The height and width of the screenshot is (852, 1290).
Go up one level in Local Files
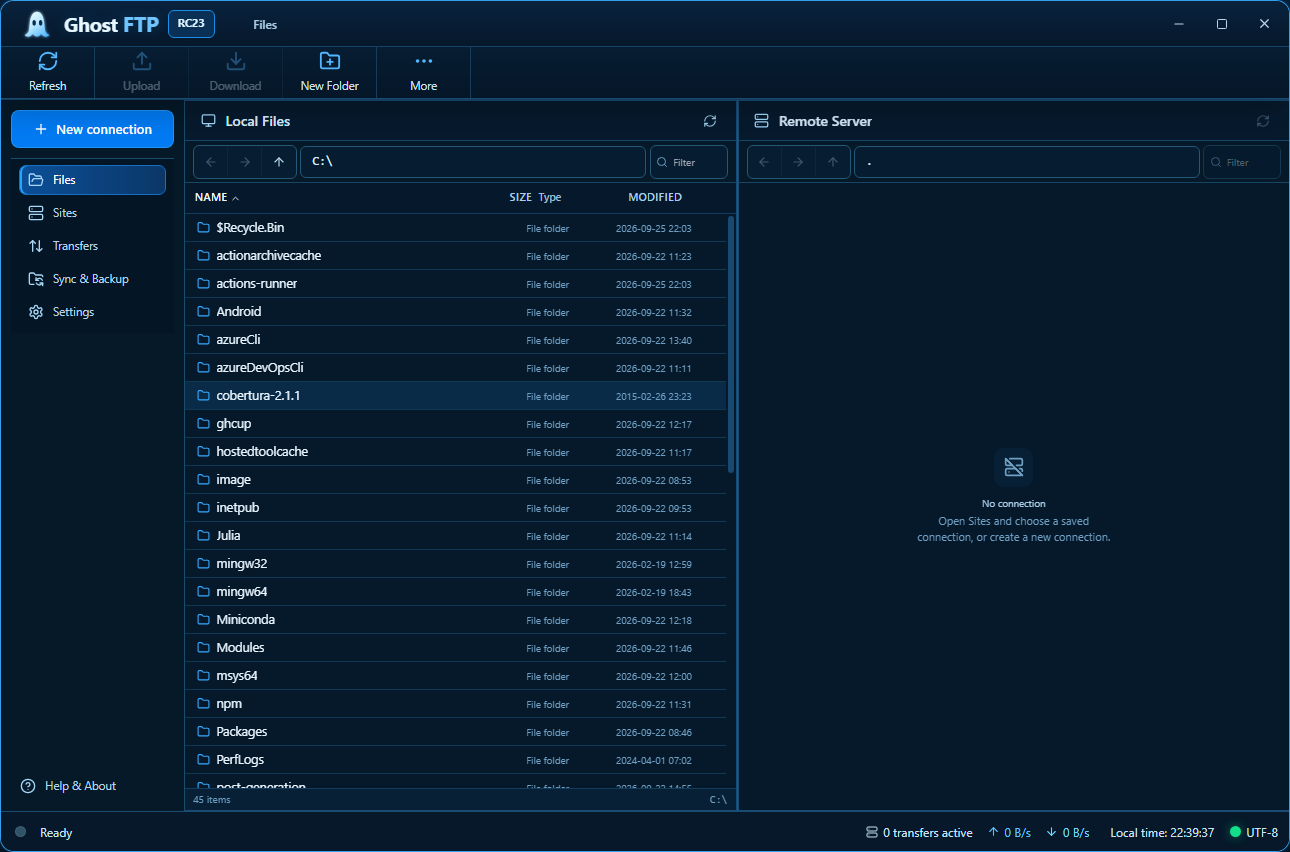279,162
